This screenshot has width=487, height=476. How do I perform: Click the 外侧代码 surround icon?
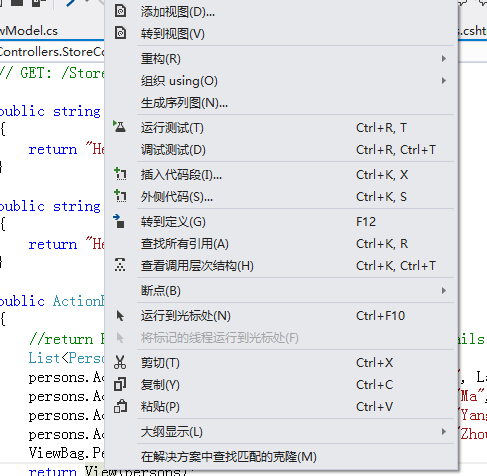coord(120,196)
